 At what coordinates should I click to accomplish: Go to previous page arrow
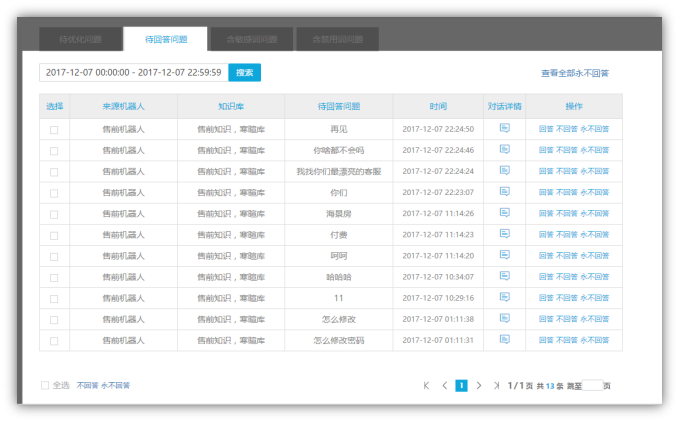(444, 385)
